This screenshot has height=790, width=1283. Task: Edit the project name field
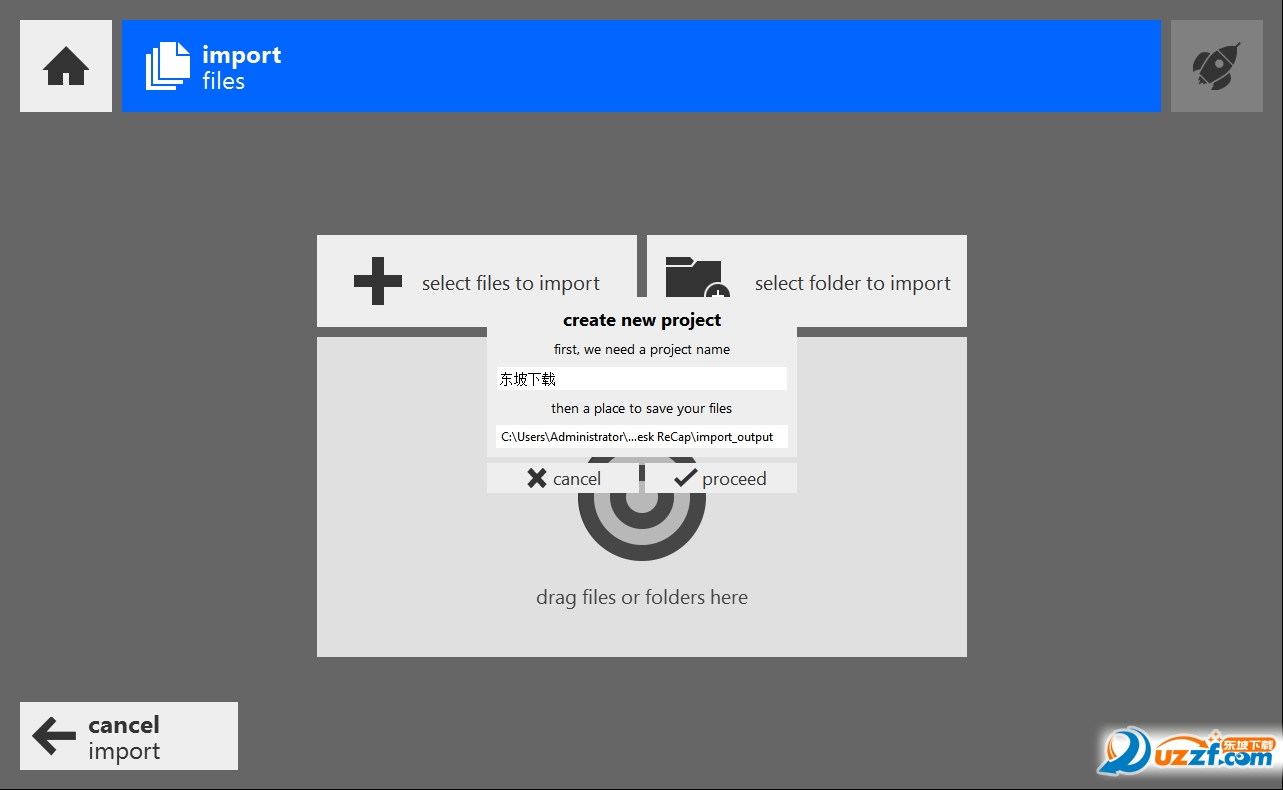click(641, 379)
